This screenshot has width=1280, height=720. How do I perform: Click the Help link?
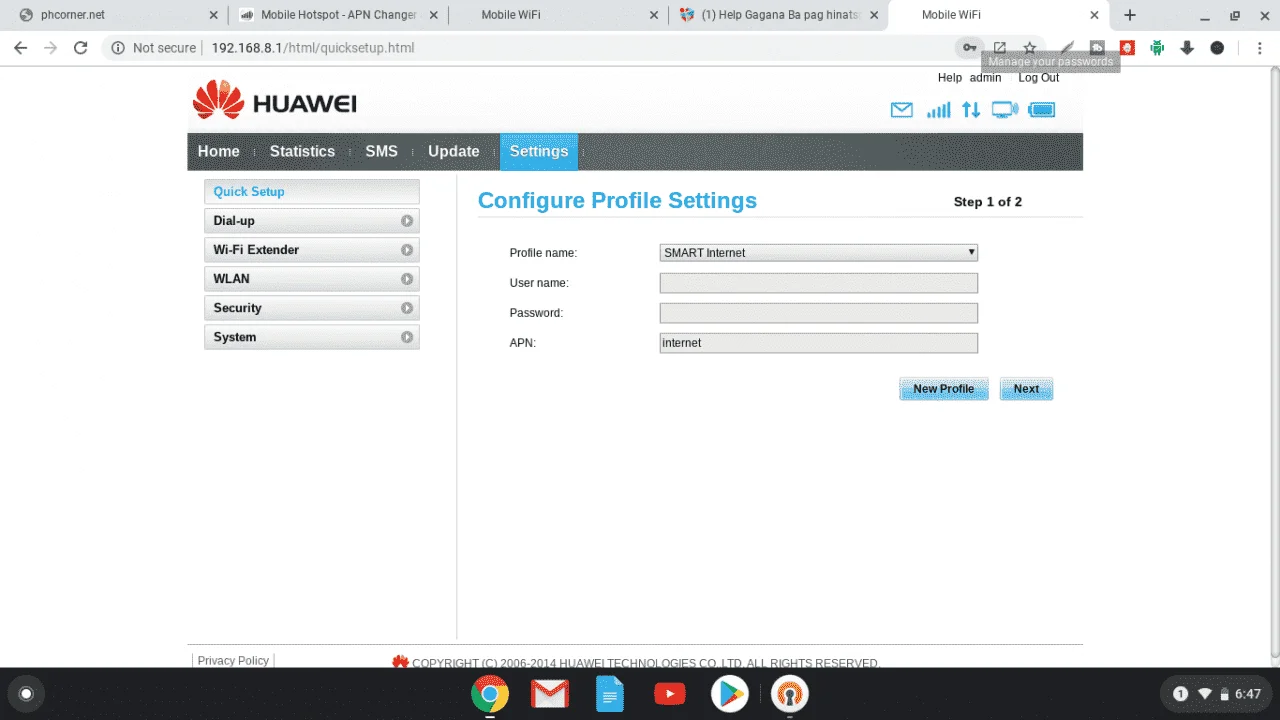(x=949, y=78)
